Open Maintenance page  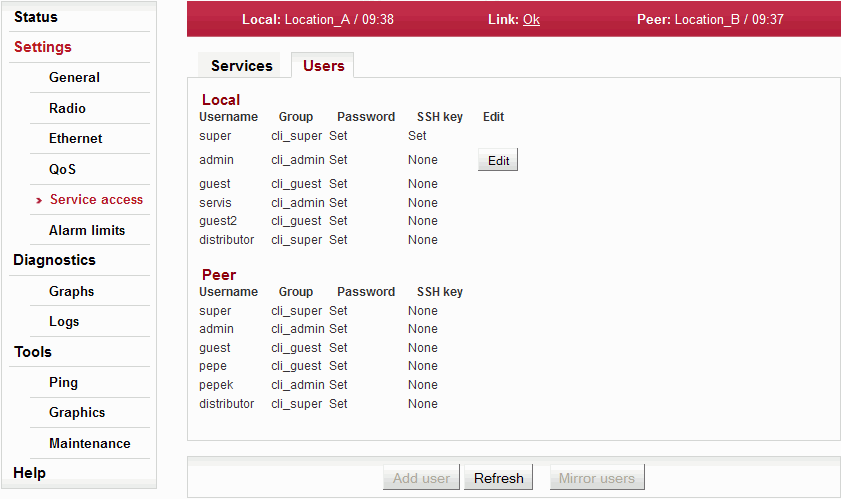tap(90, 443)
